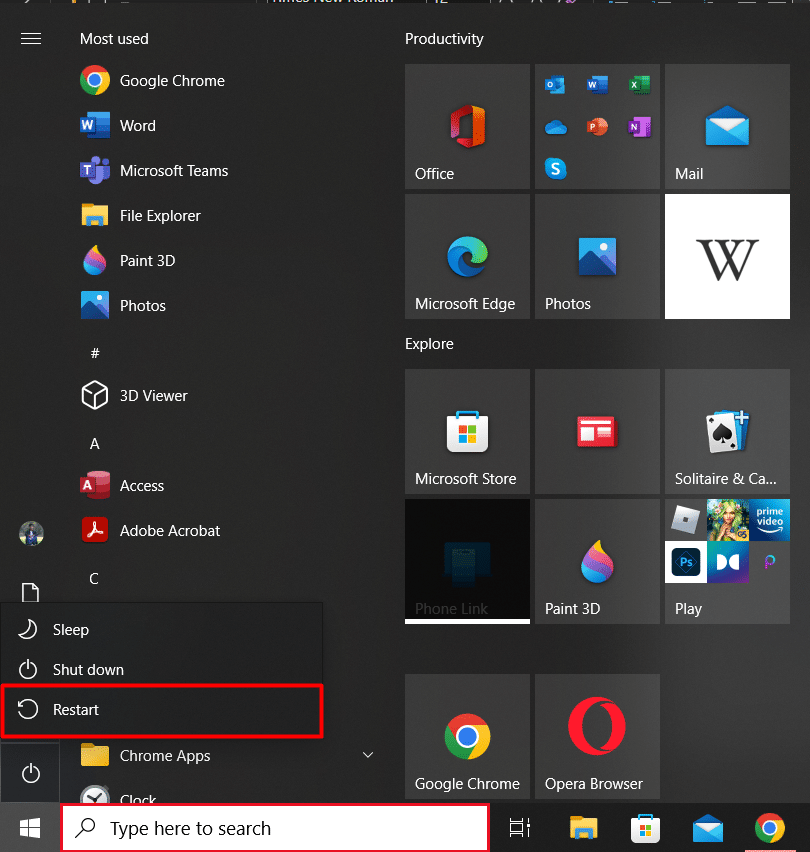The width and height of the screenshot is (810, 852).
Task: Click the A letter index header
Action: tap(95, 444)
